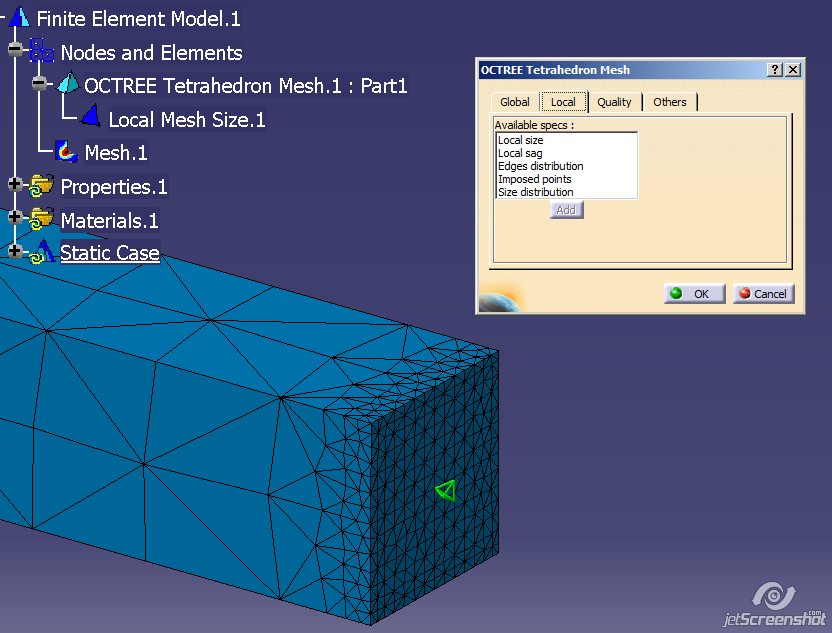Select 'Mesh.1' tree label
This screenshot has height=633, width=832.
pyautogui.click(x=116, y=153)
